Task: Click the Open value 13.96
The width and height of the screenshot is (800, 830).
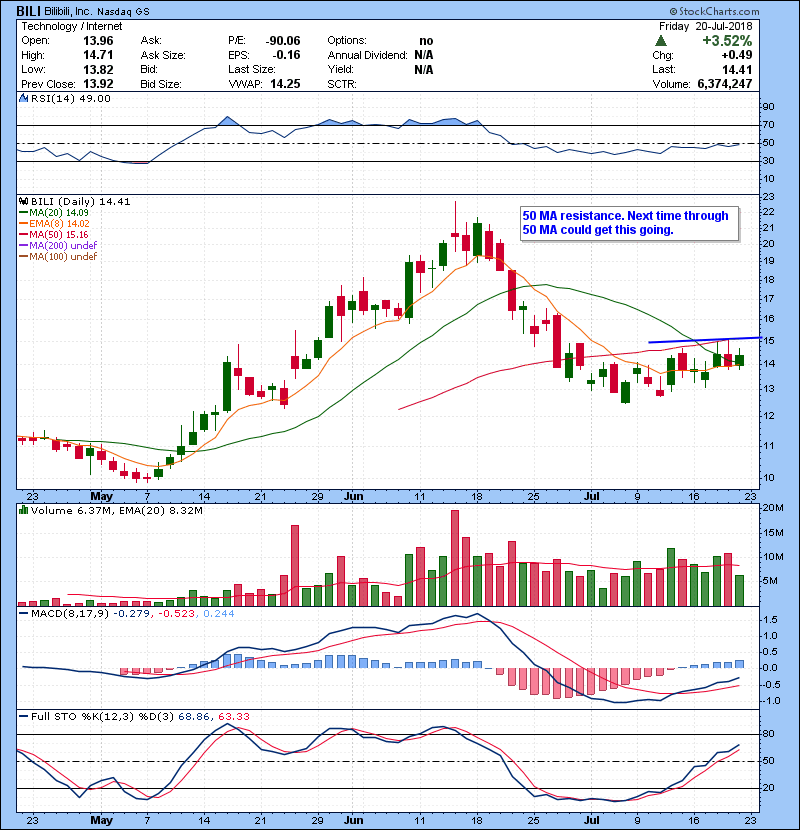Action: click(x=98, y=41)
